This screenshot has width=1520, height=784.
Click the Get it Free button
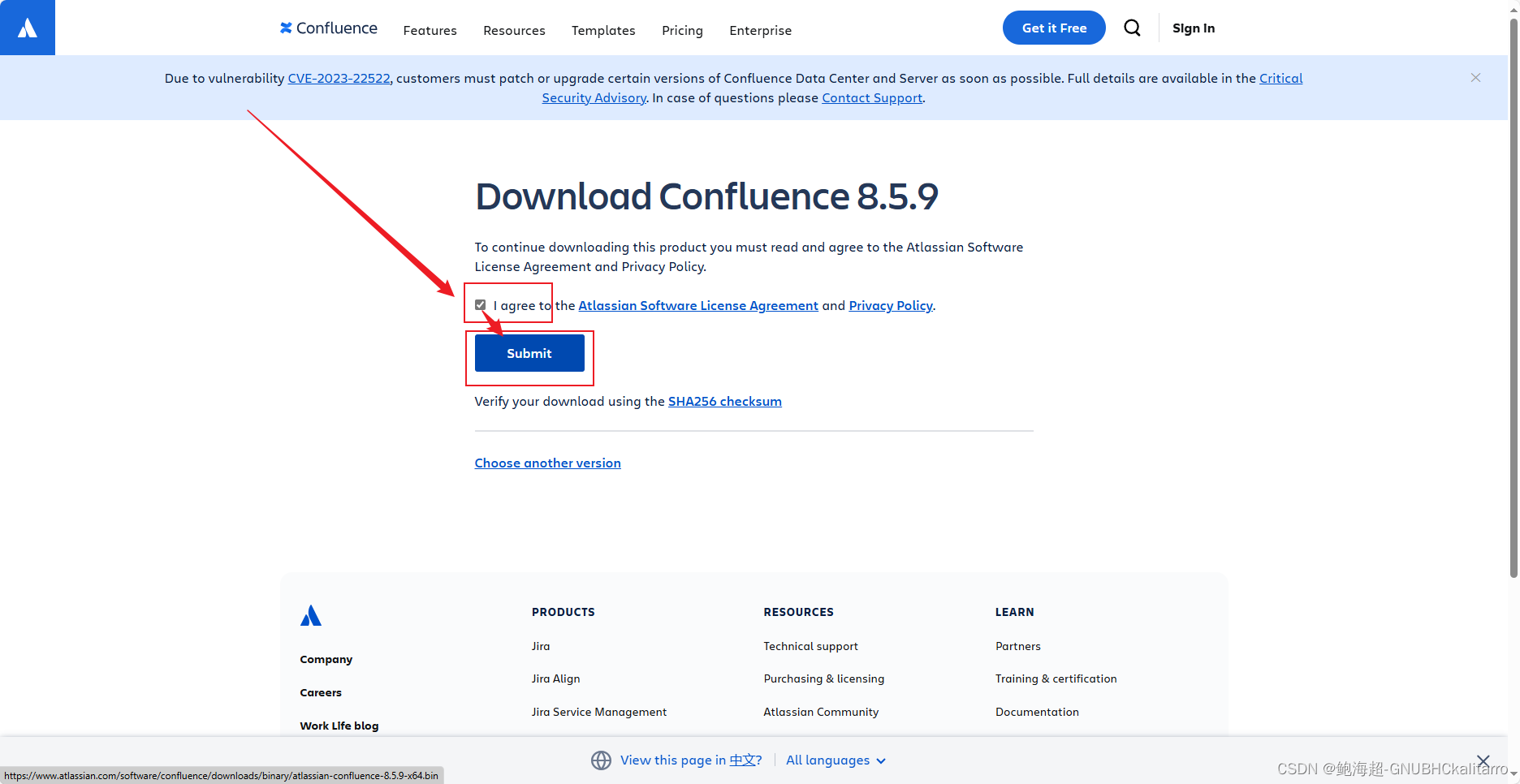(1054, 28)
